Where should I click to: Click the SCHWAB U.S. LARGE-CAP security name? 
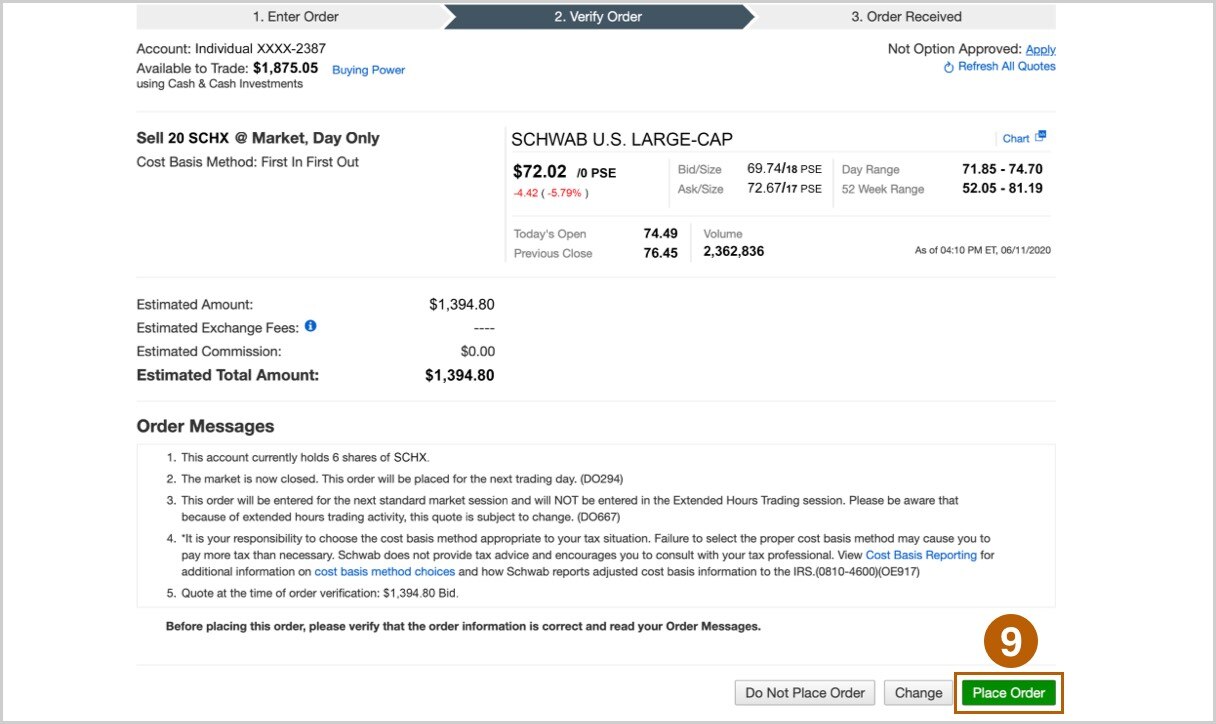(622, 140)
